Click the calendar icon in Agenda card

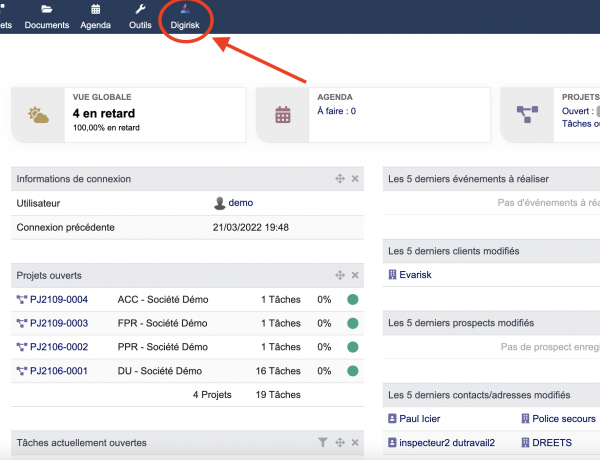pyautogui.click(x=283, y=115)
